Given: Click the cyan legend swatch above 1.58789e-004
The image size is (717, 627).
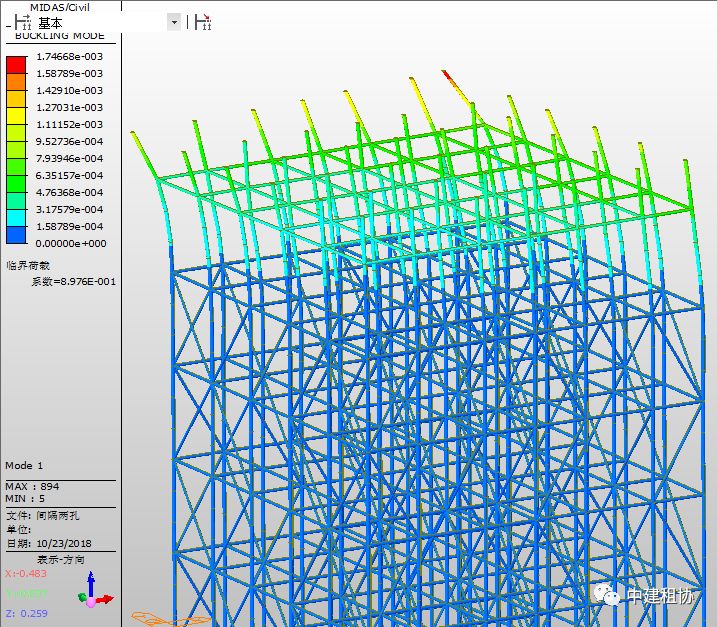Looking at the screenshot, I should click(16, 218).
